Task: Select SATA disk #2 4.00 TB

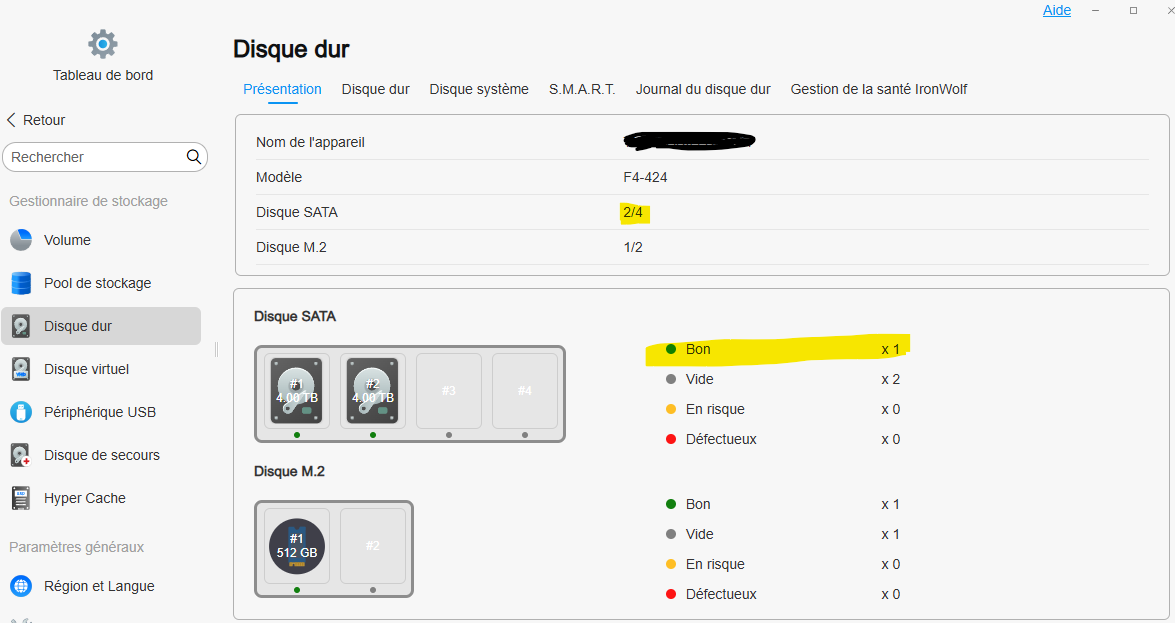Action: (x=372, y=391)
